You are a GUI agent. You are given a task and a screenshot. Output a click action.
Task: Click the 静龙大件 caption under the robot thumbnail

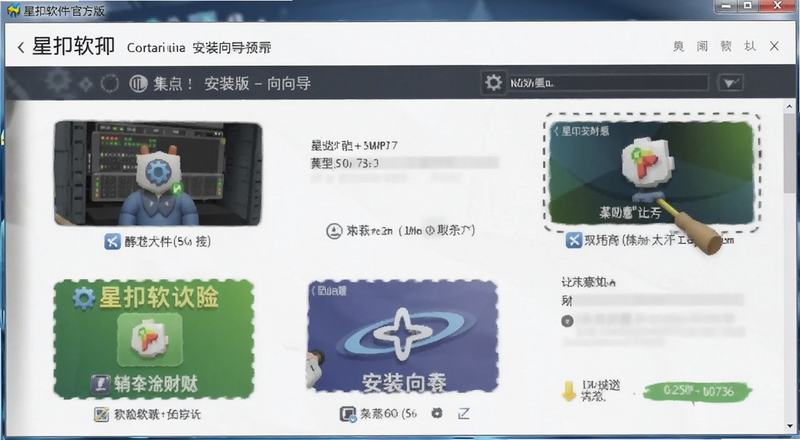(167, 241)
